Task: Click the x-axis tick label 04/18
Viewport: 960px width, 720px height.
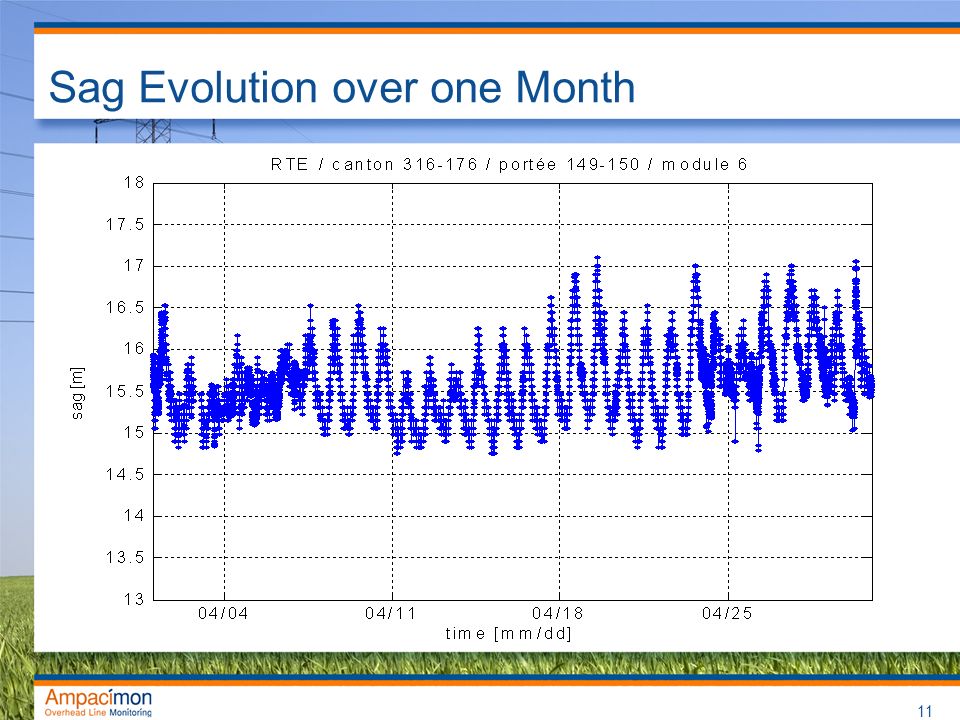Action: click(558, 613)
